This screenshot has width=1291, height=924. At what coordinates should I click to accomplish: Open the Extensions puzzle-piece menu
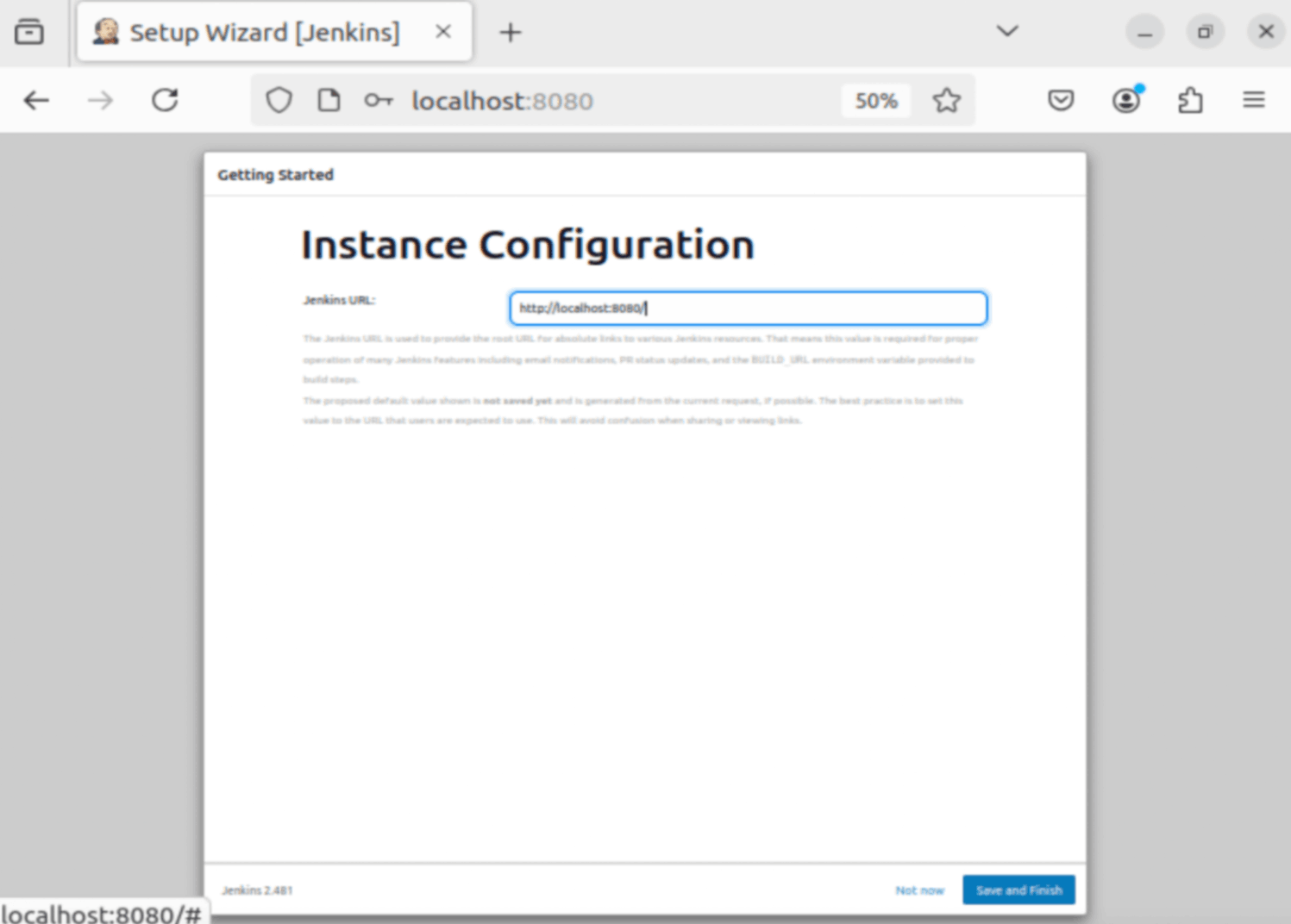click(x=1190, y=101)
